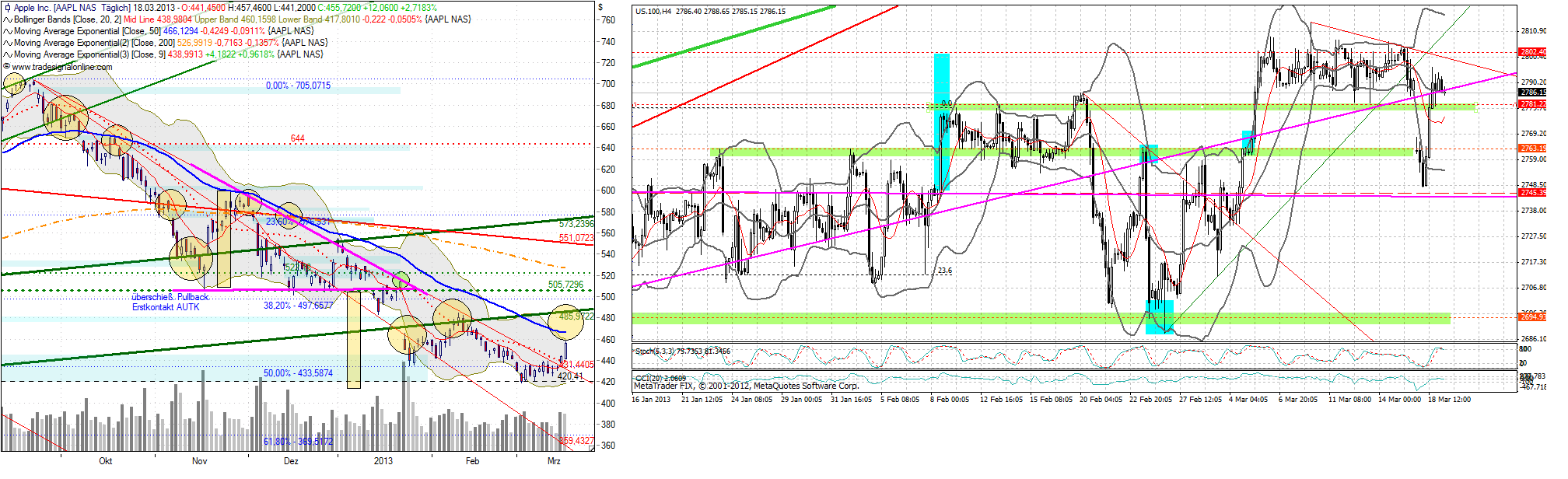Click the '0.0' Fibonacci label near cyan bar
Viewport: 1568px width, 479px height.
(x=946, y=103)
